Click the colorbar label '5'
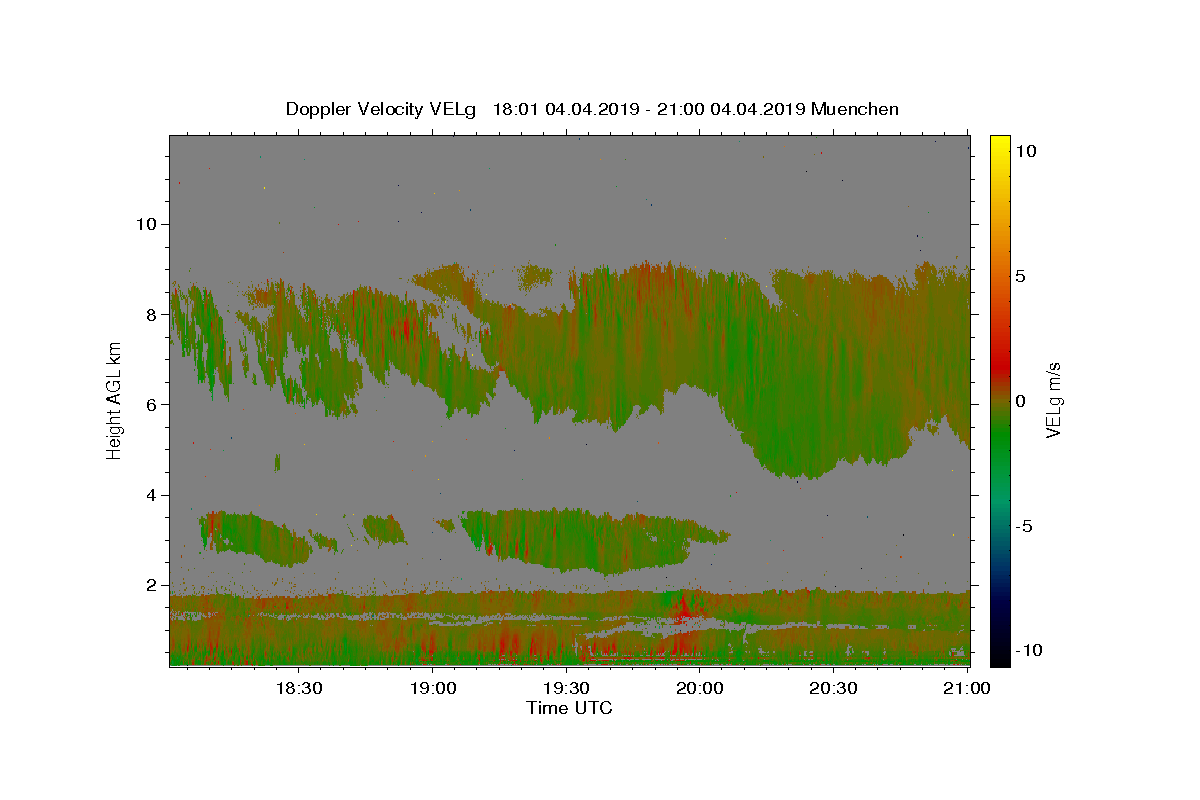 click(x=1020, y=276)
